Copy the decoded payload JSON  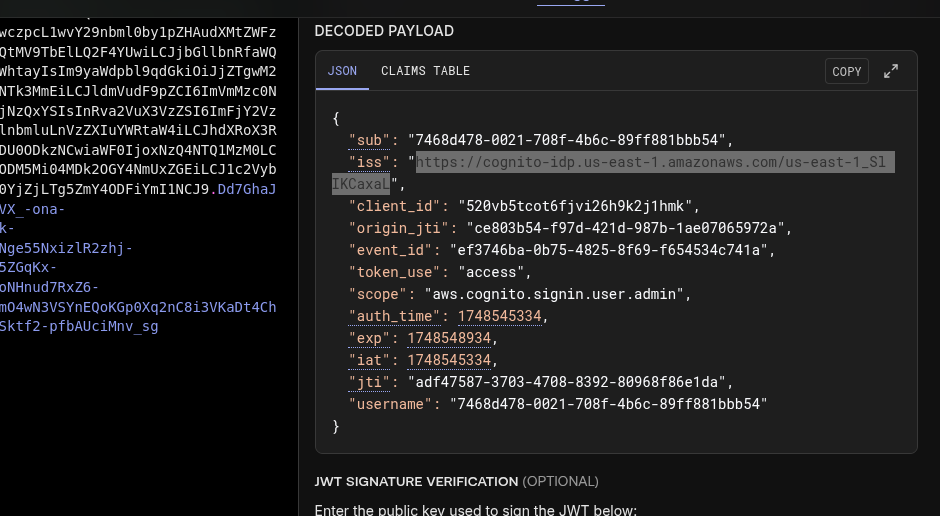[846, 71]
